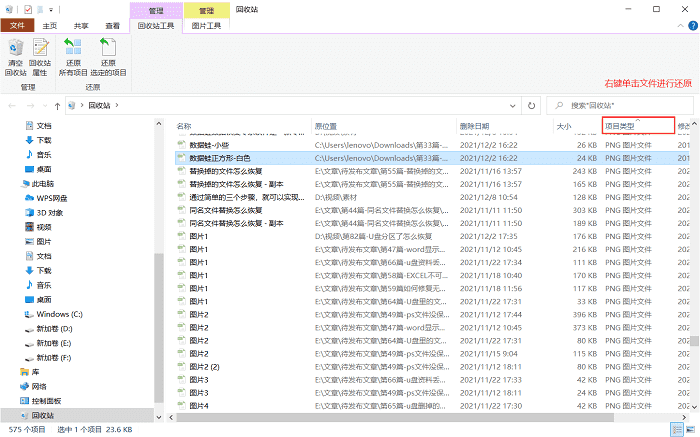Switch to the 共享 ribbon tab
This screenshot has height=437, width=700.
point(81,26)
